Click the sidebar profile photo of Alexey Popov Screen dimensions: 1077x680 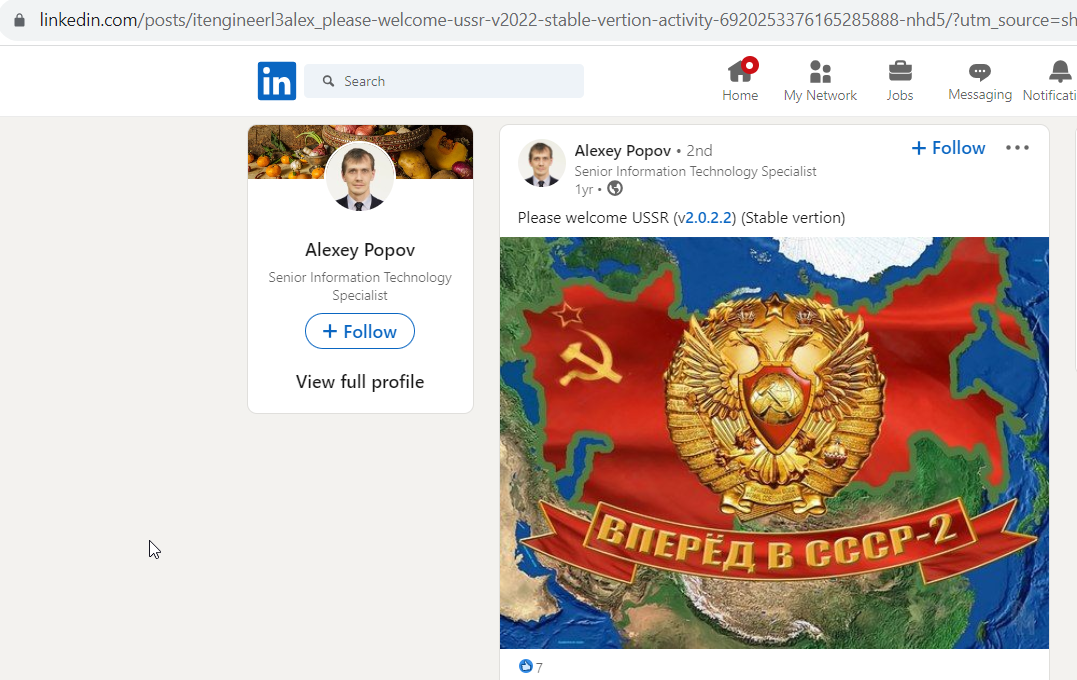pos(360,176)
